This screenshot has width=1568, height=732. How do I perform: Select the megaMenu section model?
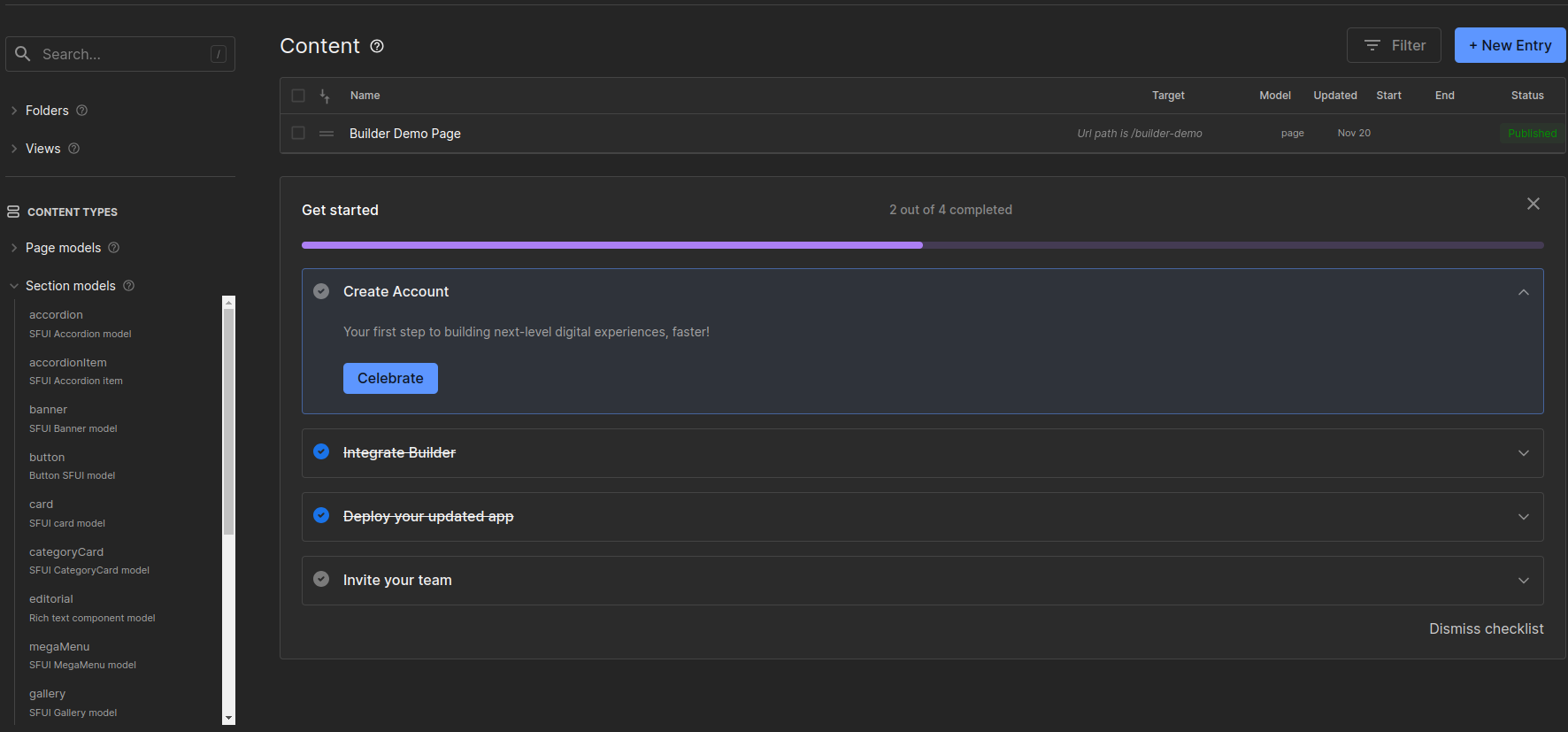[x=59, y=647]
